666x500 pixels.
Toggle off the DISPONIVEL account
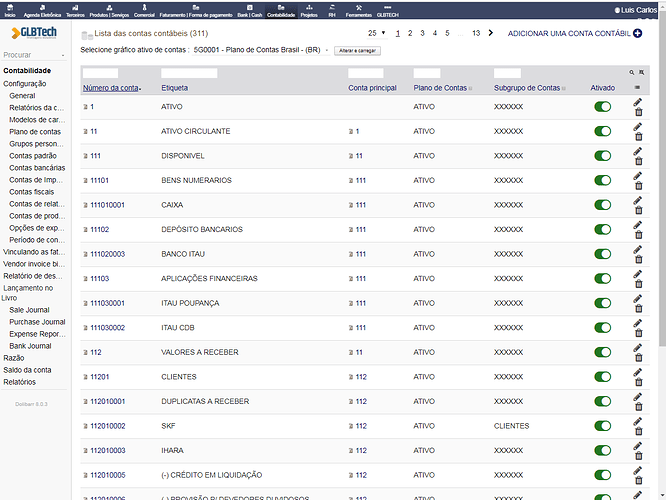click(602, 156)
